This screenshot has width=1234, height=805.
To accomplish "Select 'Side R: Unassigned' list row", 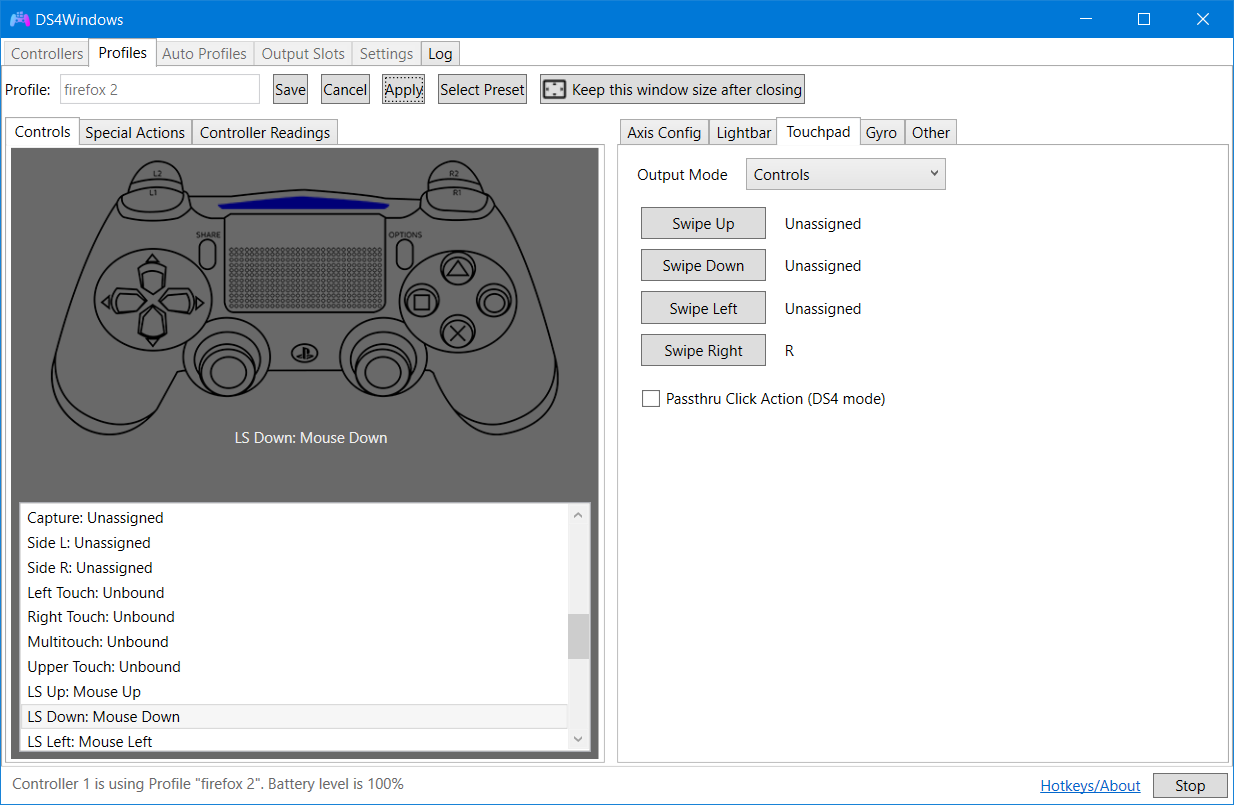I will (x=294, y=568).
